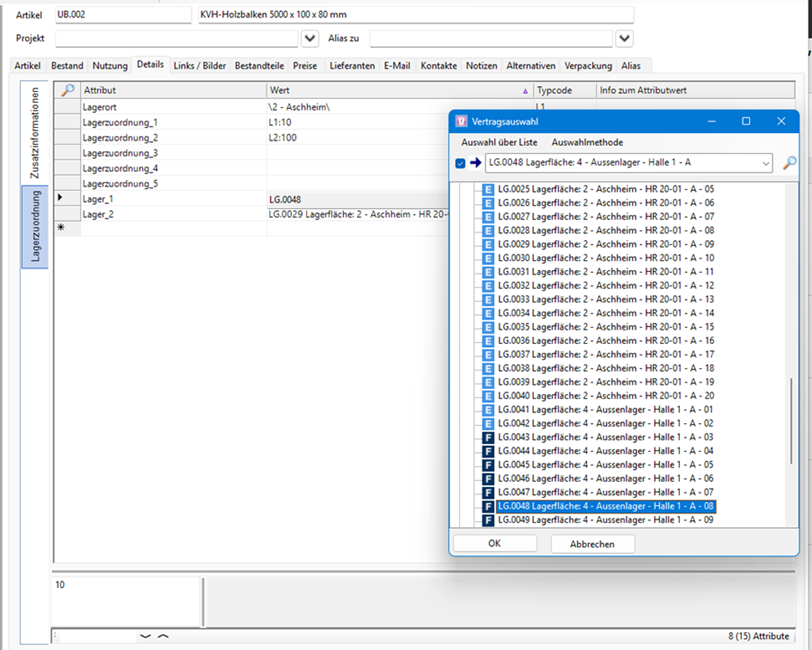Click the Vertragsauswahl dialog title icon
The height and width of the screenshot is (650, 812).
click(461, 121)
